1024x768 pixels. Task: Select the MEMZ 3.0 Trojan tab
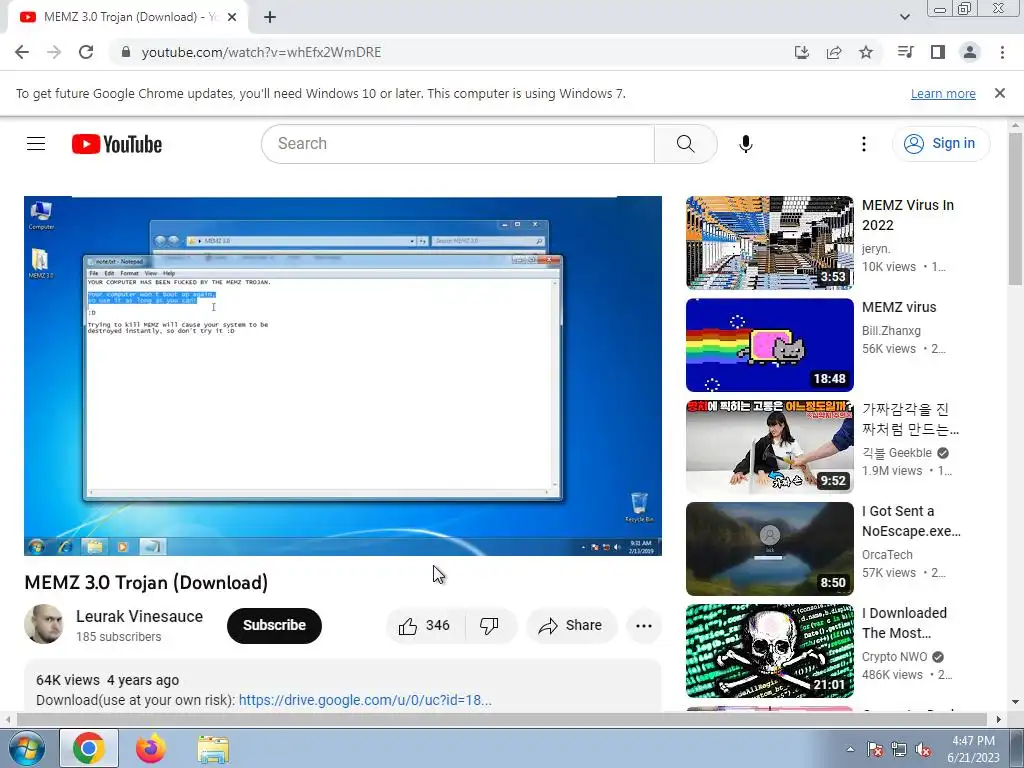click(x=127, y=17)
